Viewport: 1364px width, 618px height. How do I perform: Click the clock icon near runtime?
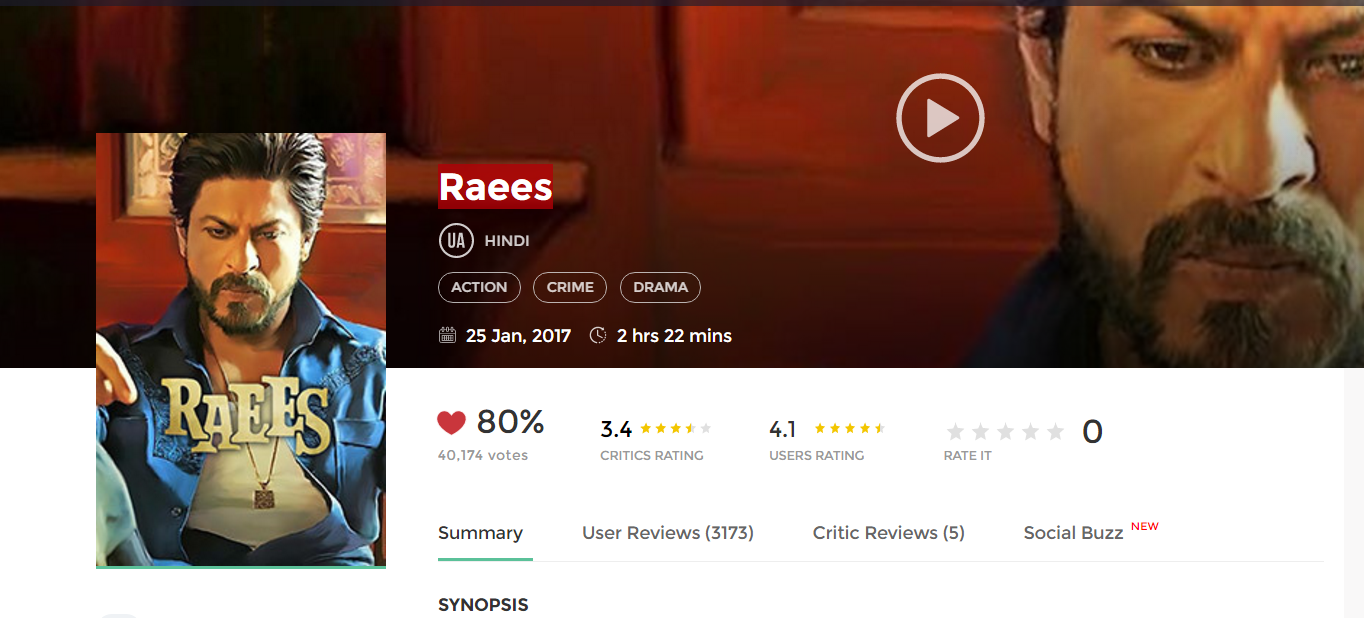point(598,335)
